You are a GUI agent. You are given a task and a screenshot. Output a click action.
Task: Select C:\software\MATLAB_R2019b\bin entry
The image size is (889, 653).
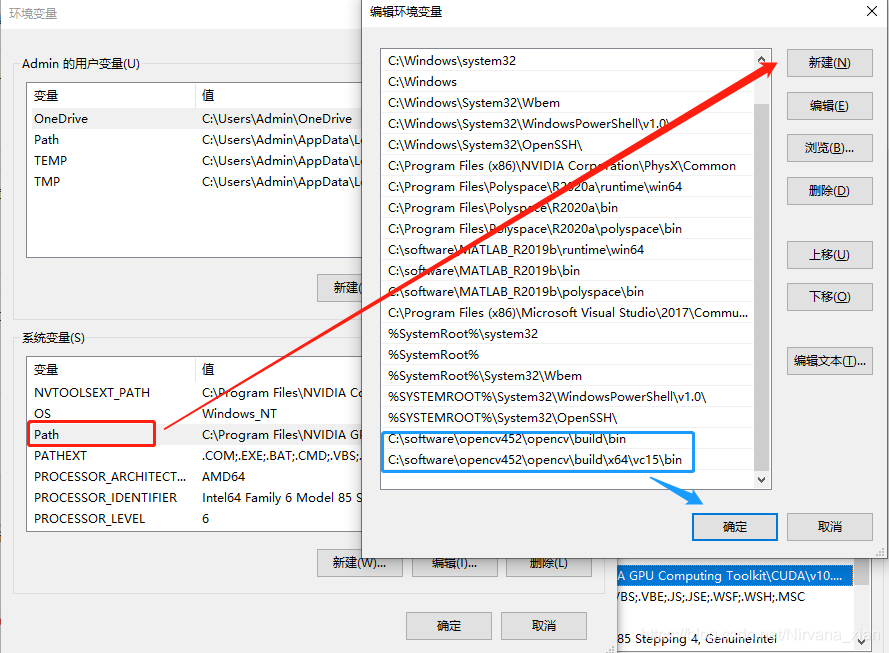click(x=568, y=270)
